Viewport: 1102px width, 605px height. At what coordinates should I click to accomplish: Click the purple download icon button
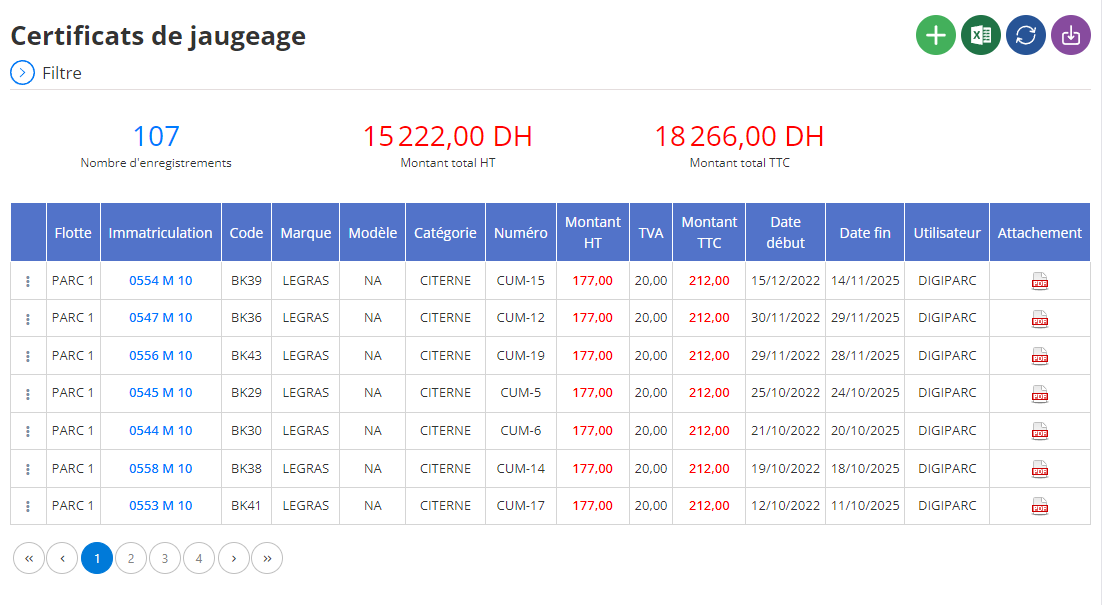click(x=1070, y=35)
